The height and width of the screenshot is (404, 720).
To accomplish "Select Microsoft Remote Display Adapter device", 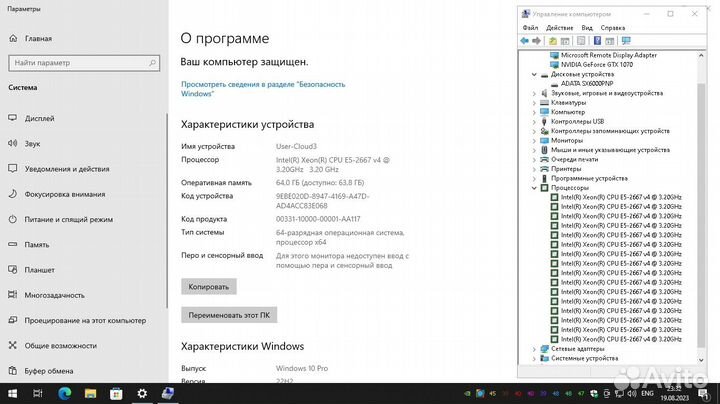I will tap(608, 55).
